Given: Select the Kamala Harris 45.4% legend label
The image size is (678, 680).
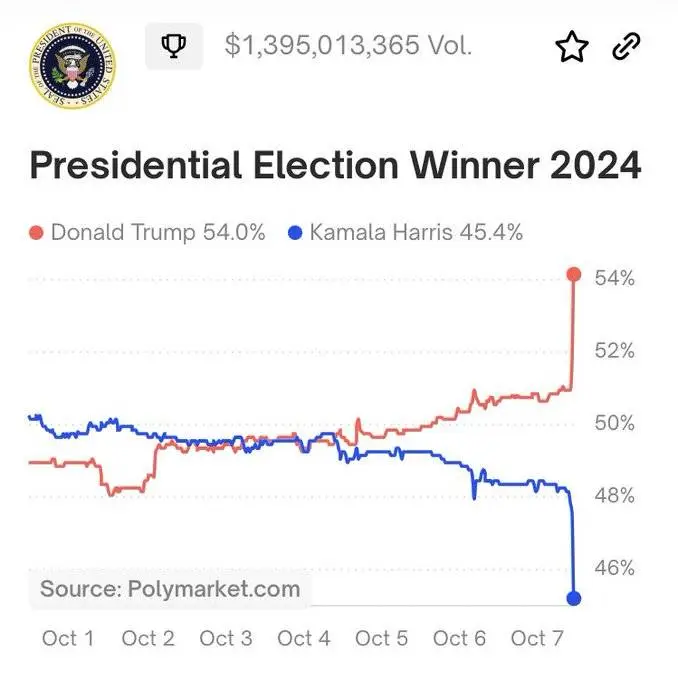Looking at the screenshot, I should click(416, 233).
